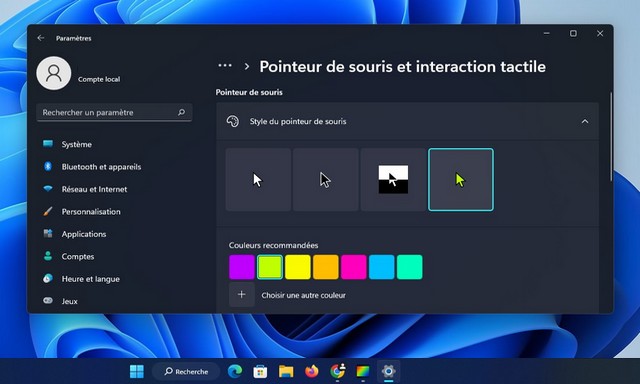Click the search magnifier icon in Rechercher un paramètre
This screenshot has width=640, height=384.
point(182,112)
